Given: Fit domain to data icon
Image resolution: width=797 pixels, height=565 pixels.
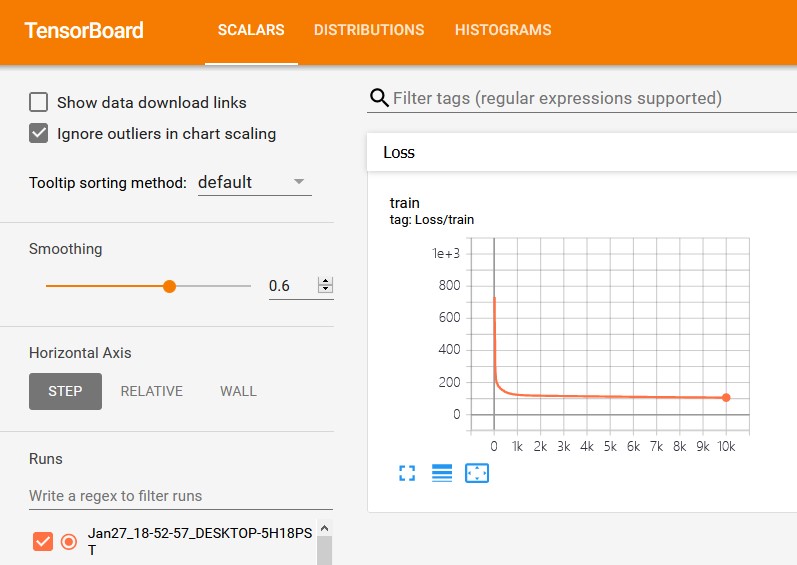Looking at the screenshot, I should [477, 473].
